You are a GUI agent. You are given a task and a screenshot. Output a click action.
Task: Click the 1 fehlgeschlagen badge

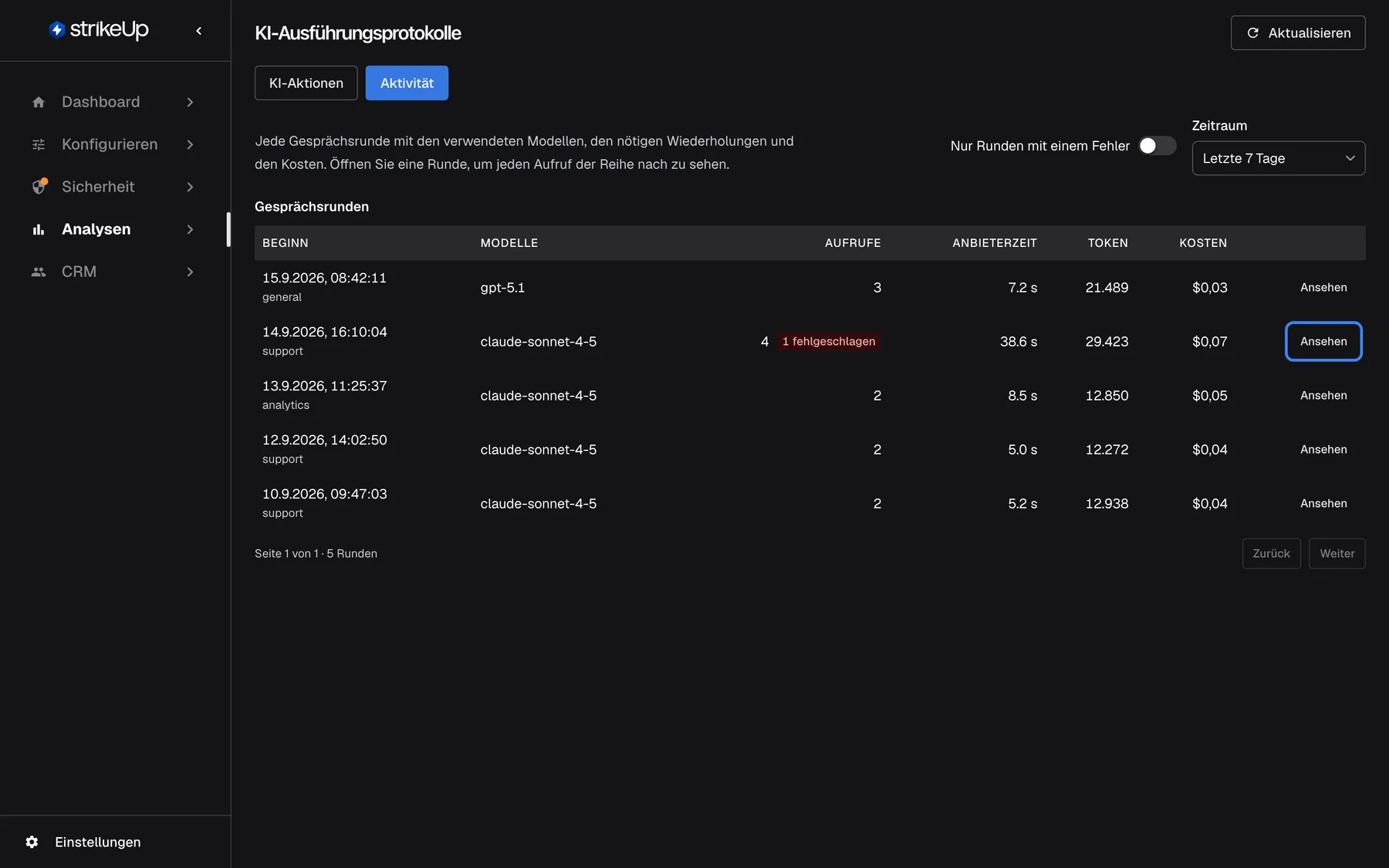[829, 341]
